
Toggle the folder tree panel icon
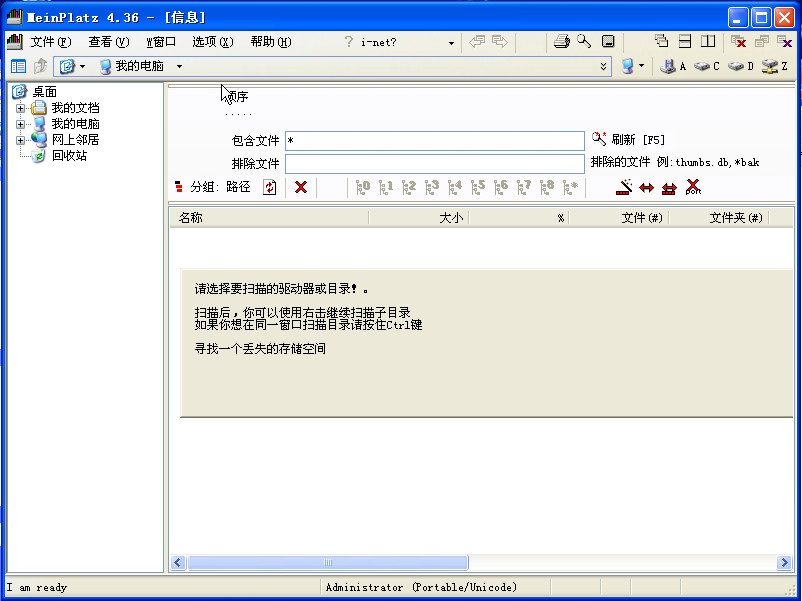click(x=18, y=66)
